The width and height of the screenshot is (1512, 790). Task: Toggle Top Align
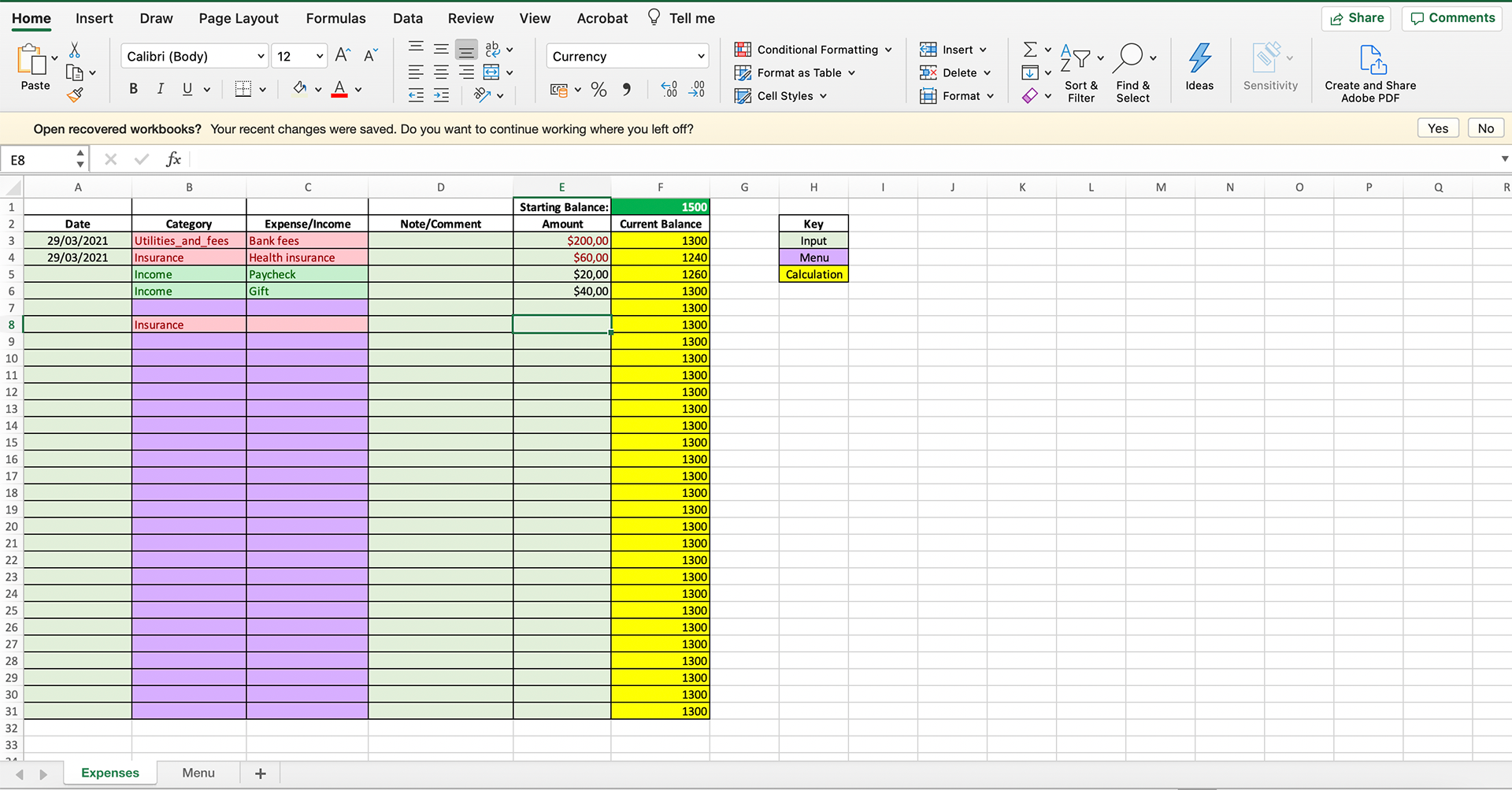pos(416,49)
